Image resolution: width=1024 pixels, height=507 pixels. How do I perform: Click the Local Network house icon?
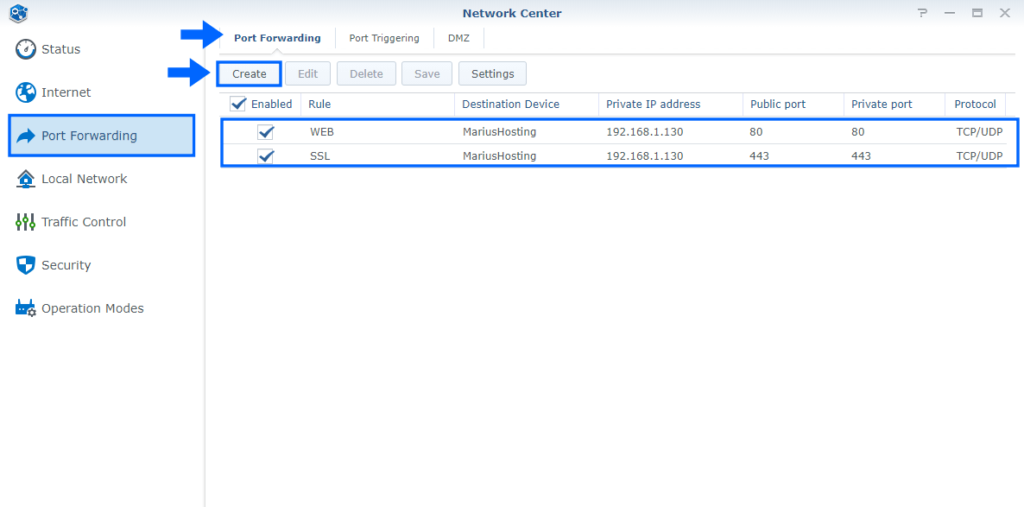click(26, 179)
